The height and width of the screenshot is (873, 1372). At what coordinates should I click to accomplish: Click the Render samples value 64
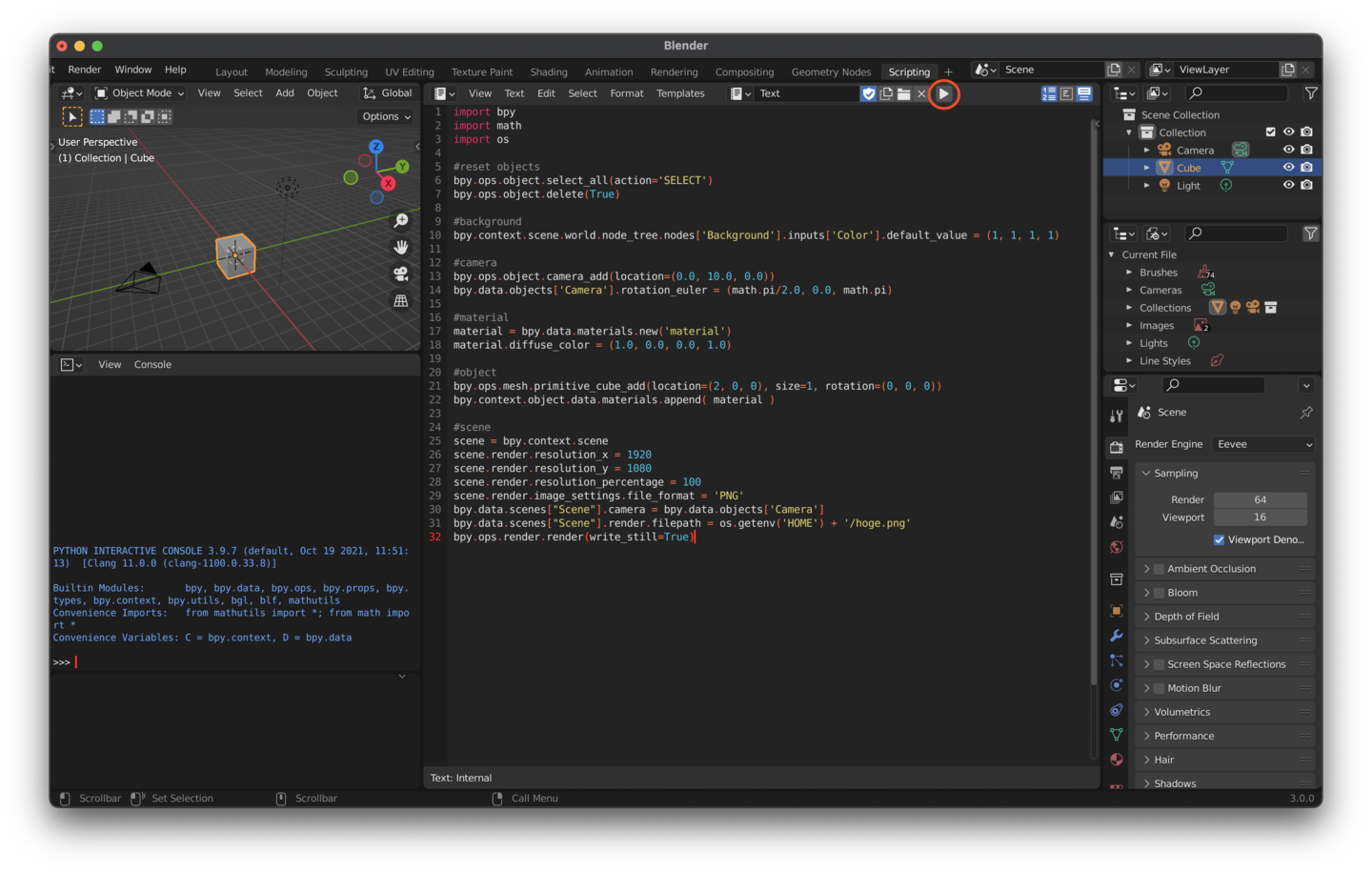coord(1260,499)
